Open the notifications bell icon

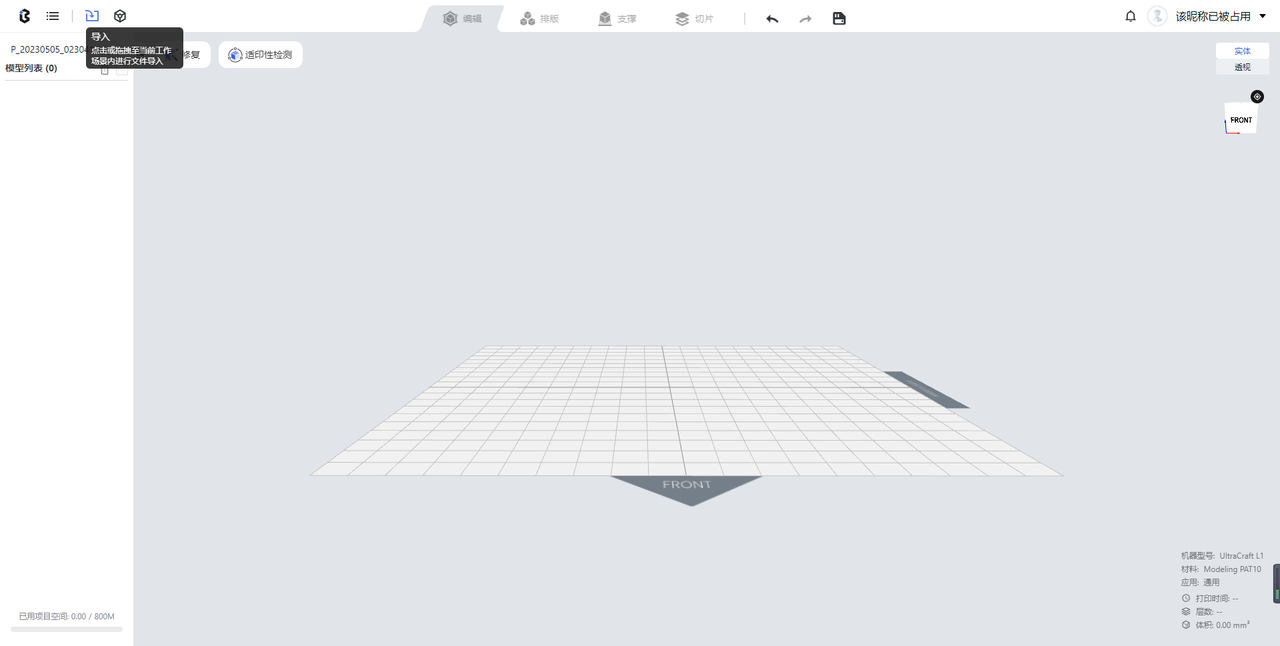(1131, 16)
